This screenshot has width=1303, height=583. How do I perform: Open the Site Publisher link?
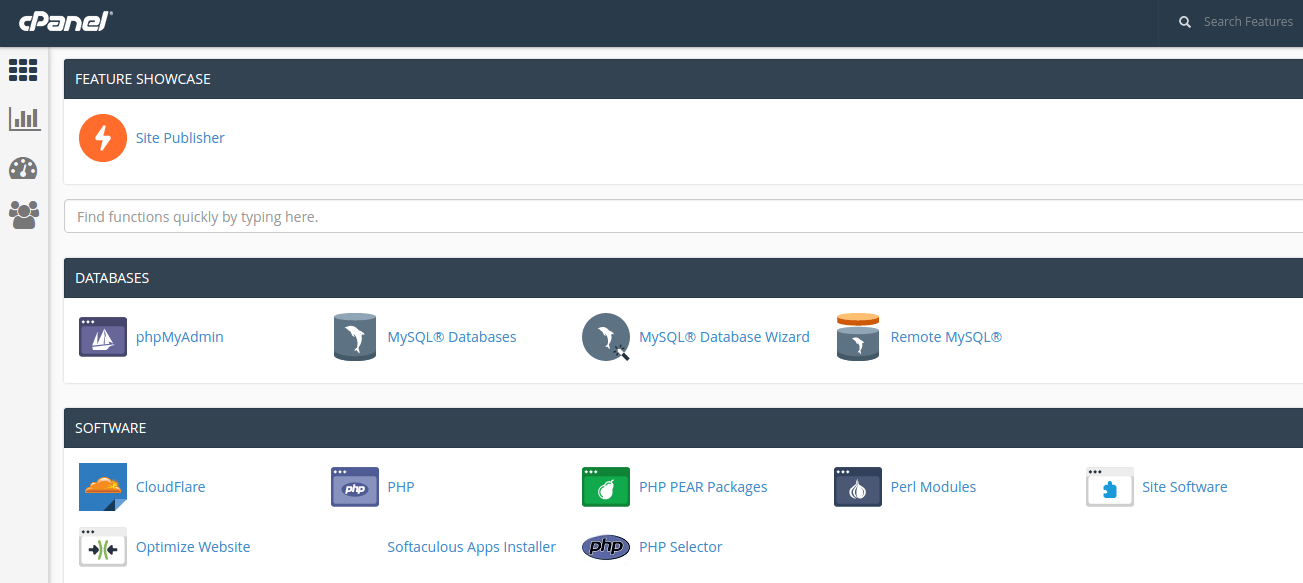point(180,138)
